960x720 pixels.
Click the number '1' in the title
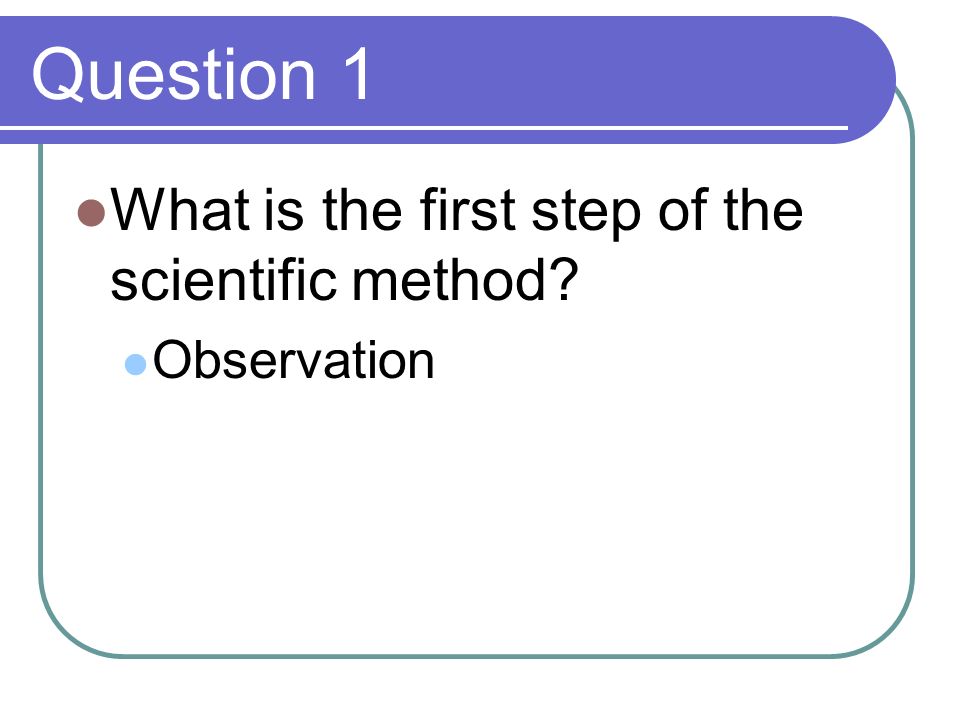tap(358, 73)
